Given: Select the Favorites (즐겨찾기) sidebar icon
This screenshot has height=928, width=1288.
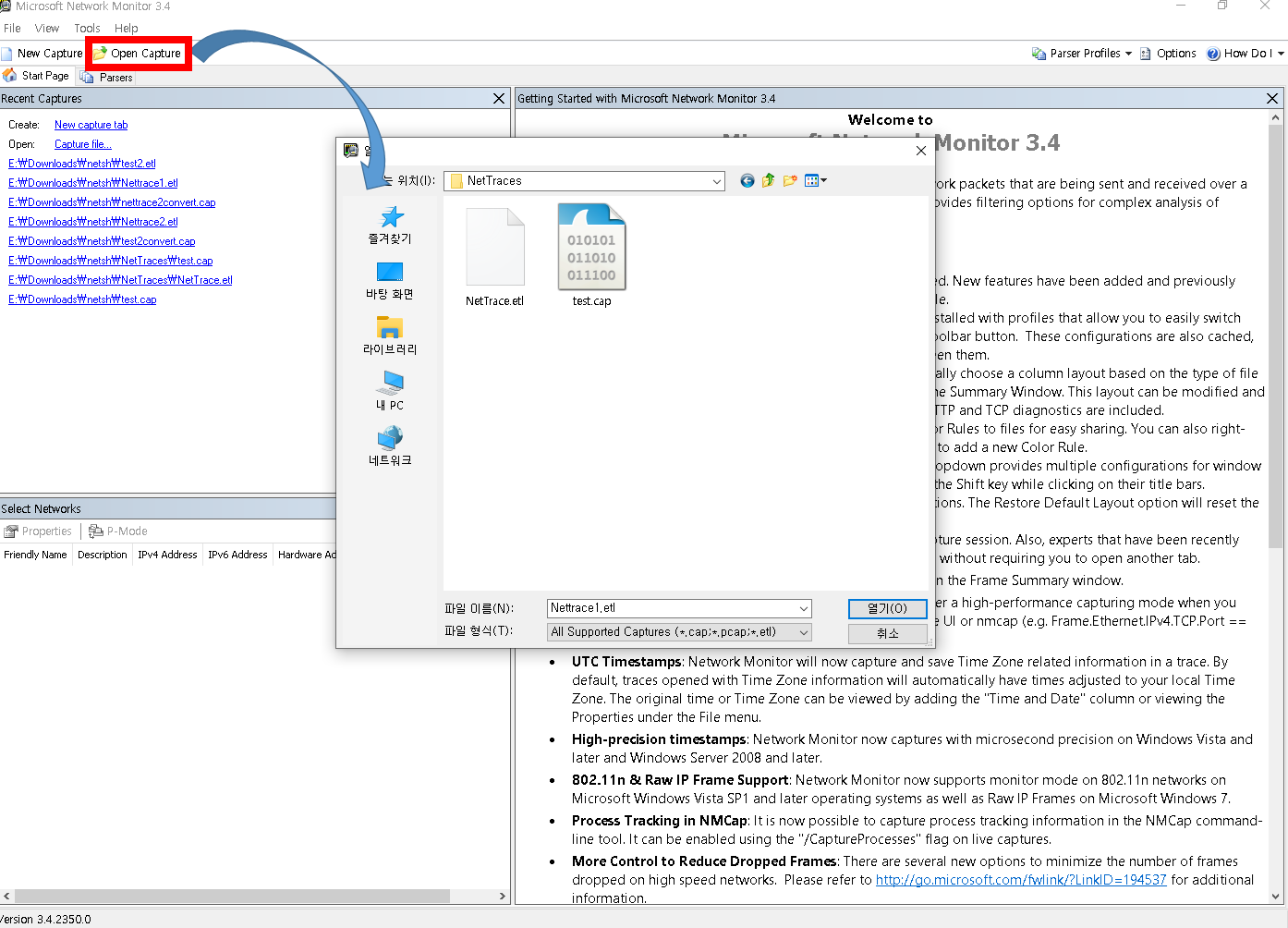Looking at the screenshot, I should [x=390, y=225].
